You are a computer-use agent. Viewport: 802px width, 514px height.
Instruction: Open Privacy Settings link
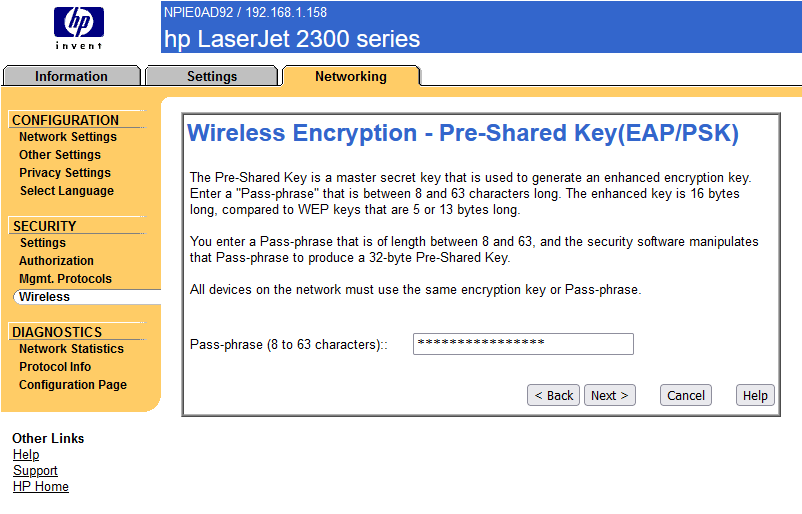[x=65, y=173]
